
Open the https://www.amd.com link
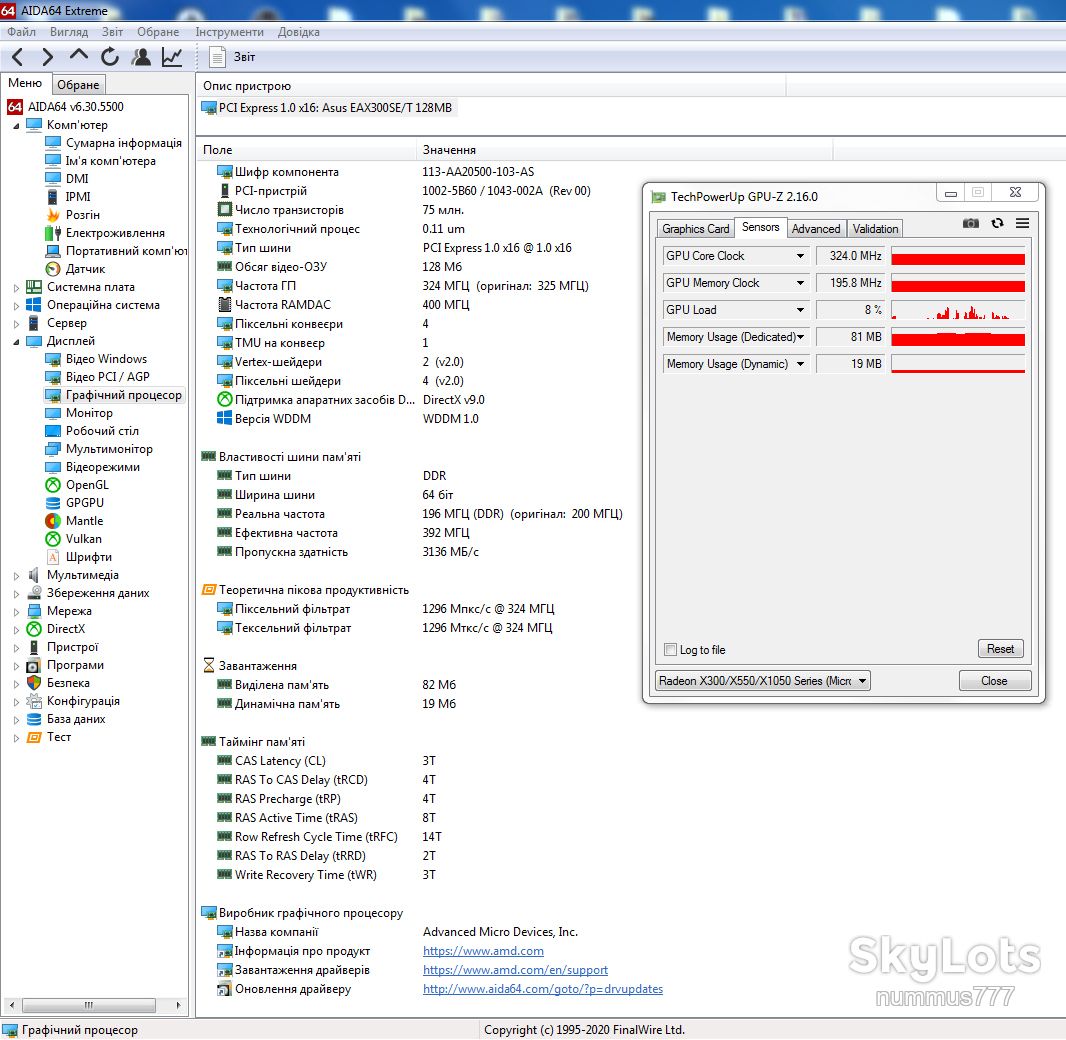tap(483, 951)
